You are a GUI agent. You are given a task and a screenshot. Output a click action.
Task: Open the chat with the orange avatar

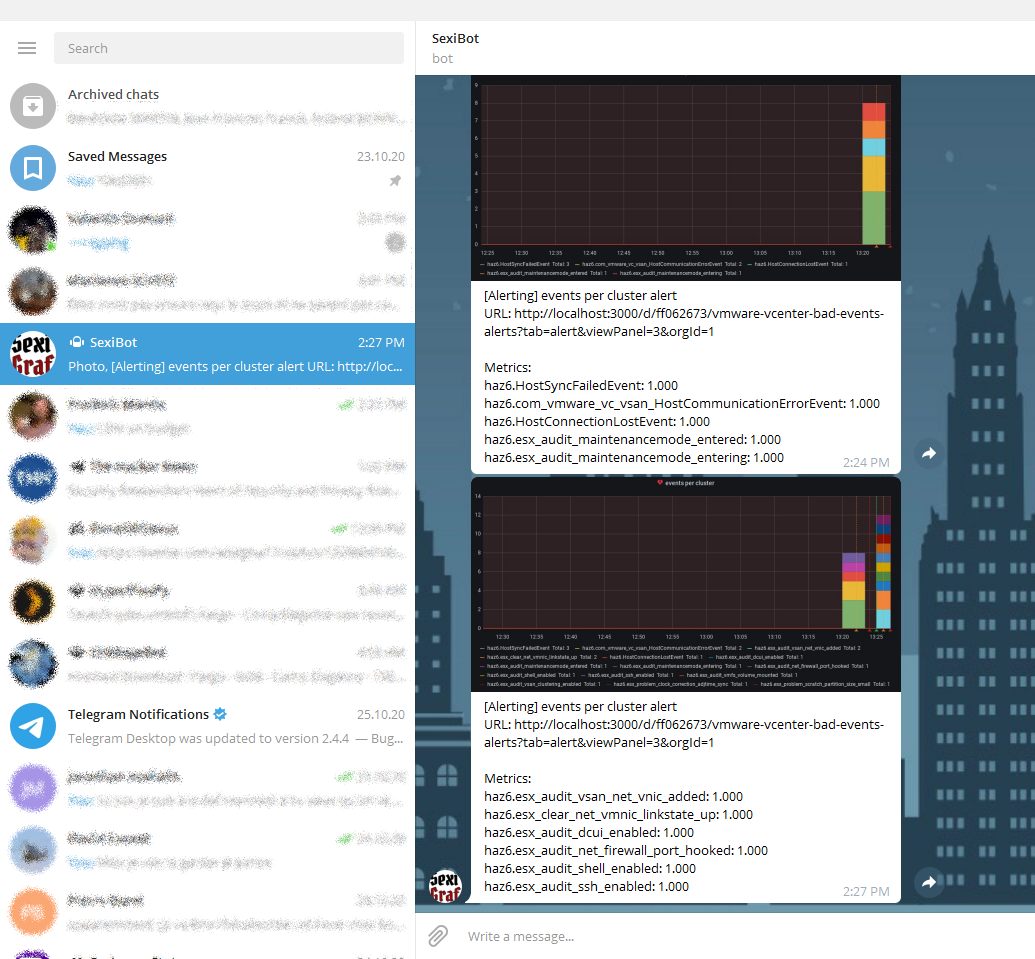[x=33, y=912]
